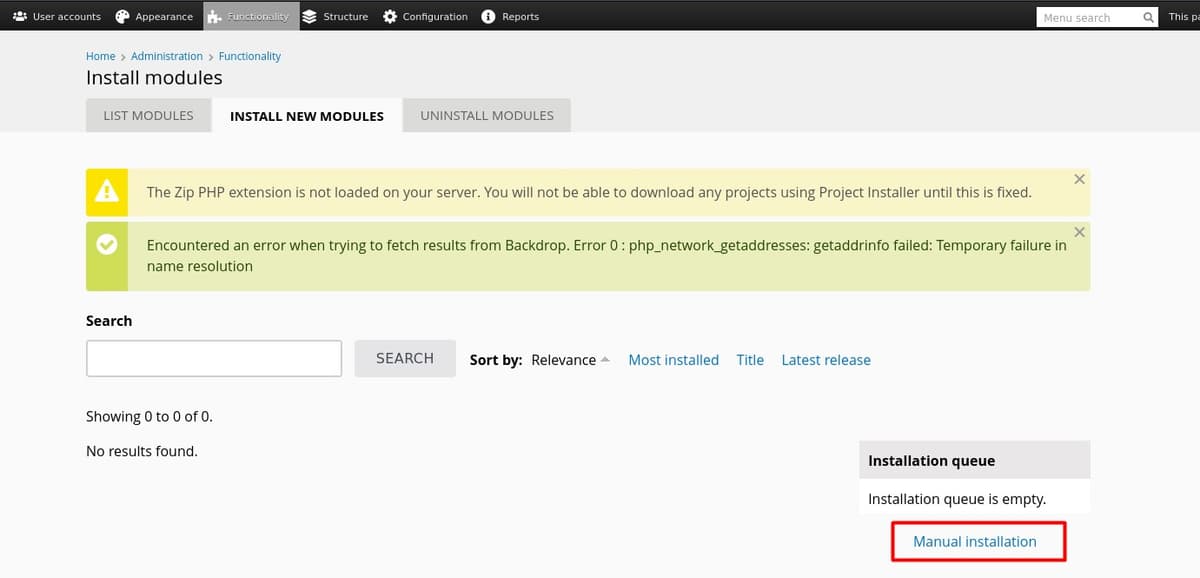Go to Administration in the breadcrumb
The height and width of the screenshot is (578, 1200).
(166, 56)
